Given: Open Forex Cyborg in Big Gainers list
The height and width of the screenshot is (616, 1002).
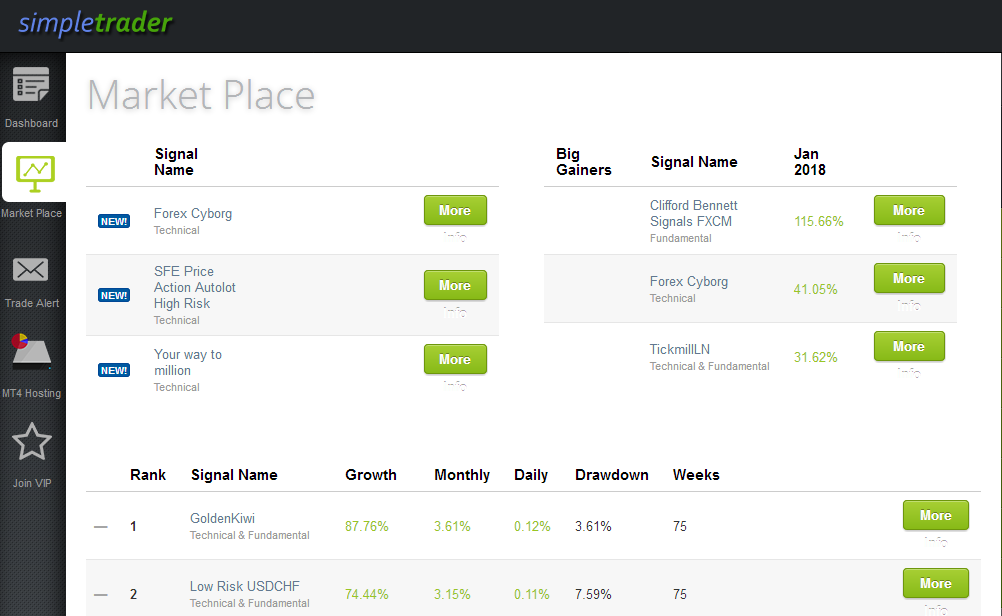Looking at the screenshot, I should (689, 281).
